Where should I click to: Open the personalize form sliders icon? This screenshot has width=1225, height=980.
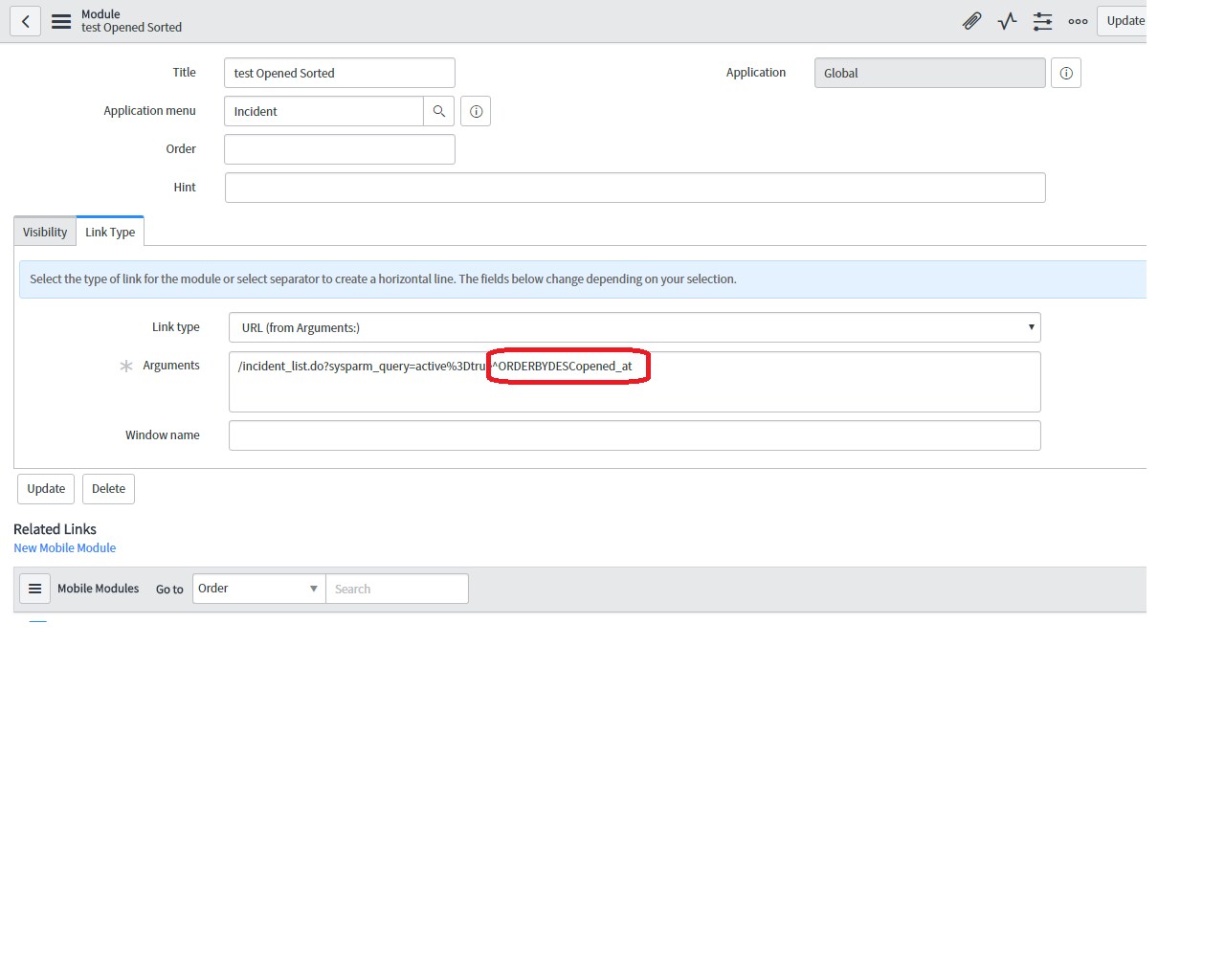pyautogui.click(x=1042, y=21)
